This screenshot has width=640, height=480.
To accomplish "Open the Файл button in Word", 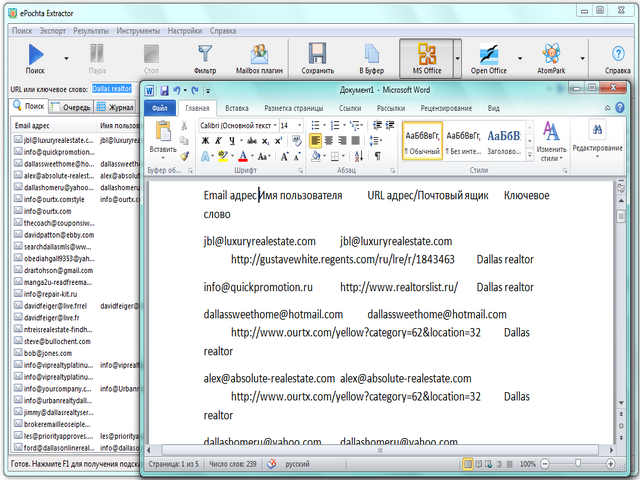I will pos(160,108).
